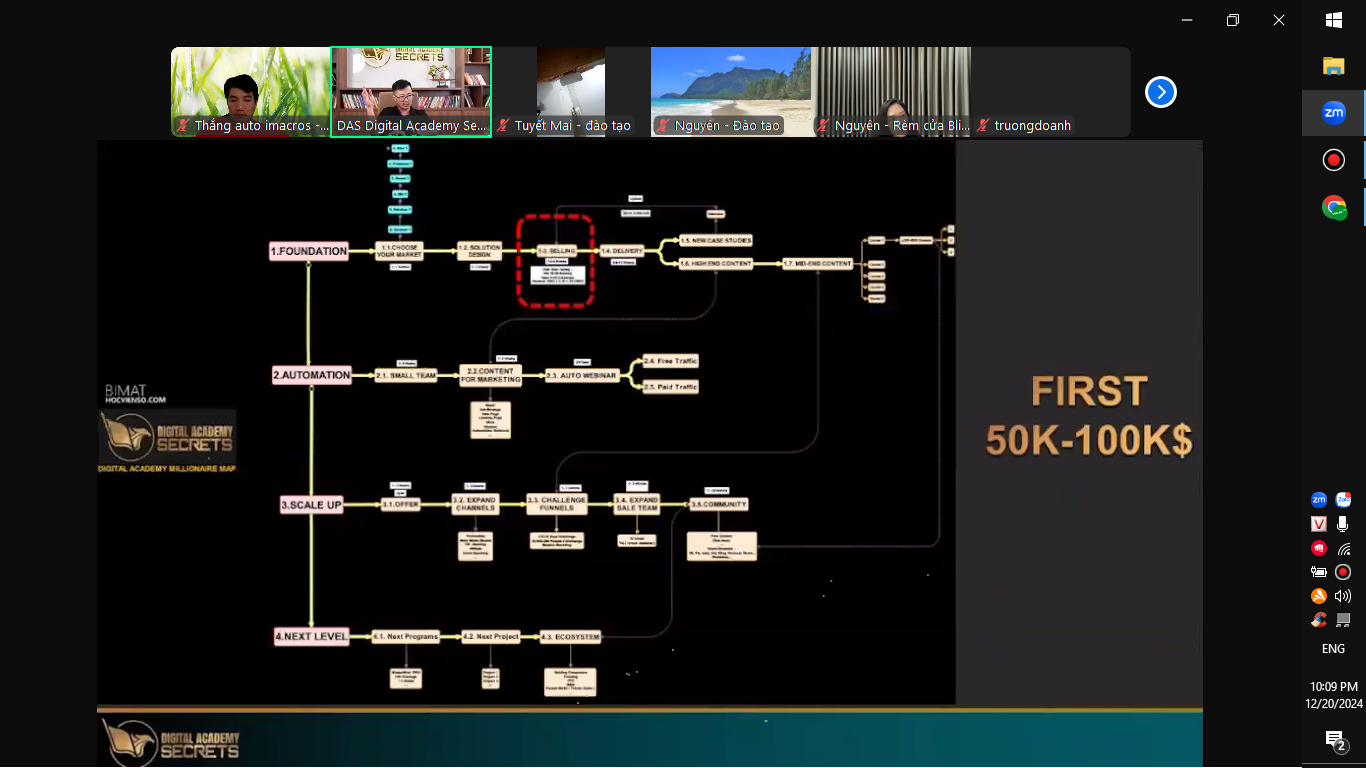The image size is (1366, 768).
Task: Click the 3.1 OFFER node
Action: click(401, 505)
